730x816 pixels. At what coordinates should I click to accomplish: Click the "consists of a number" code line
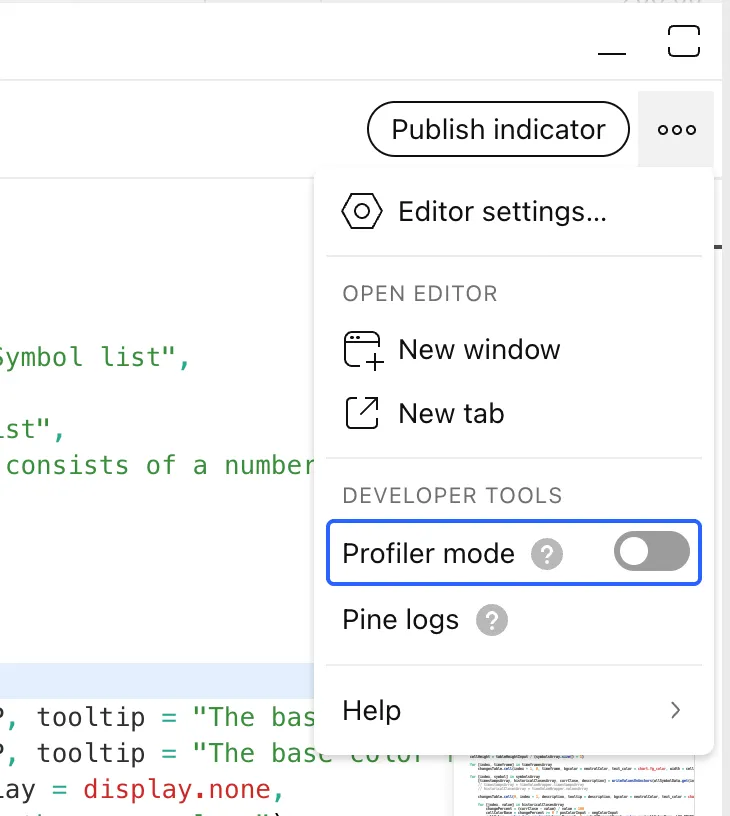tap(160, 465)
